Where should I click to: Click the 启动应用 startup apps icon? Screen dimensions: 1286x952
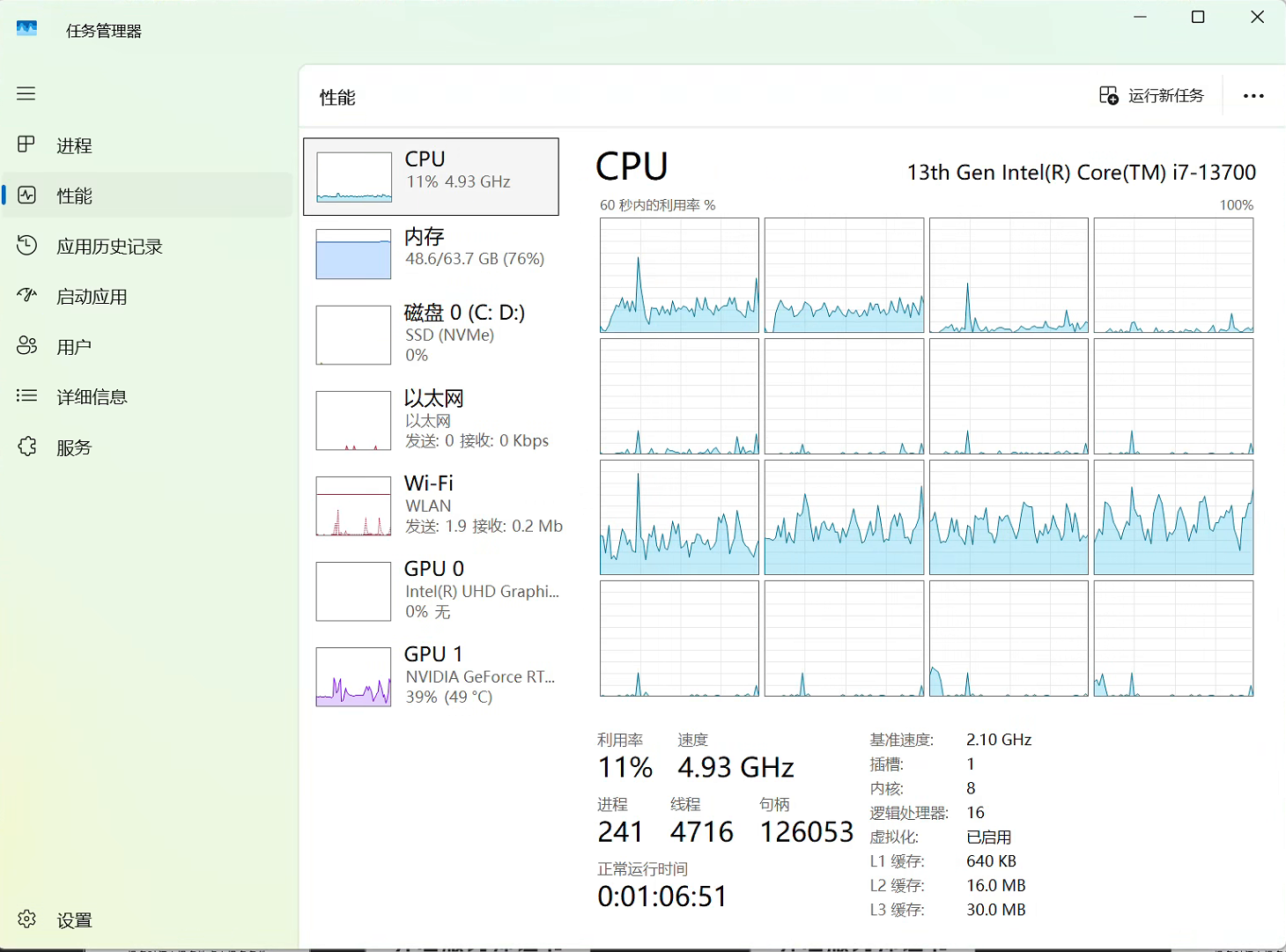27,296
